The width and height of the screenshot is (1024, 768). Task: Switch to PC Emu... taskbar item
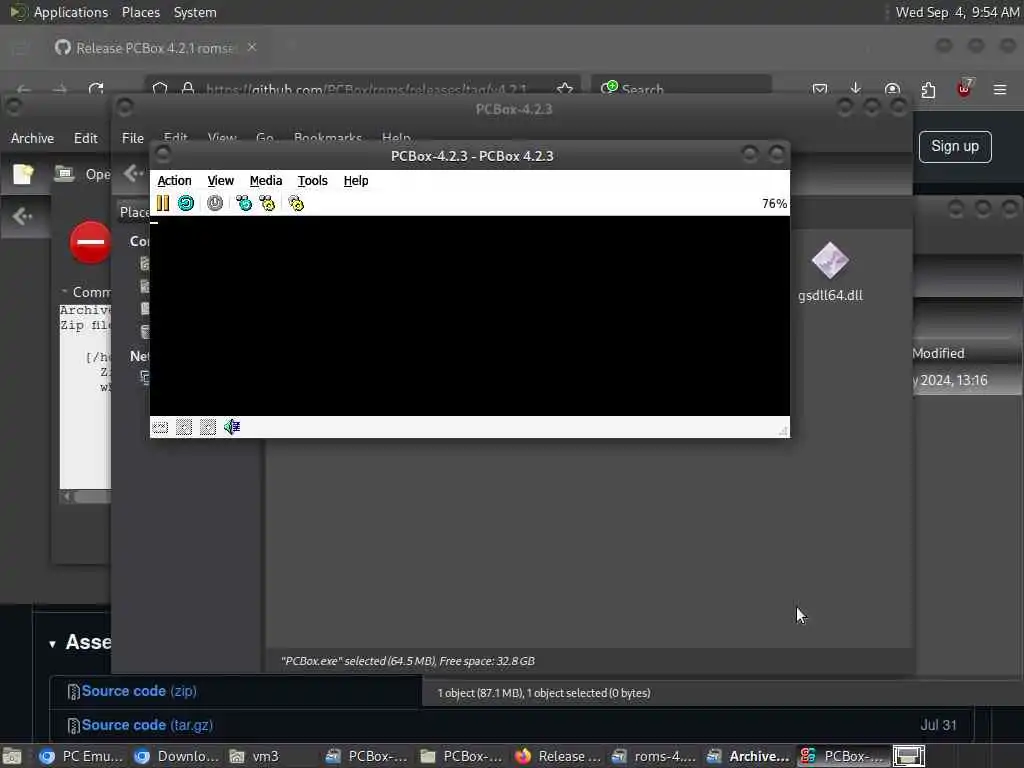(80, 756)
